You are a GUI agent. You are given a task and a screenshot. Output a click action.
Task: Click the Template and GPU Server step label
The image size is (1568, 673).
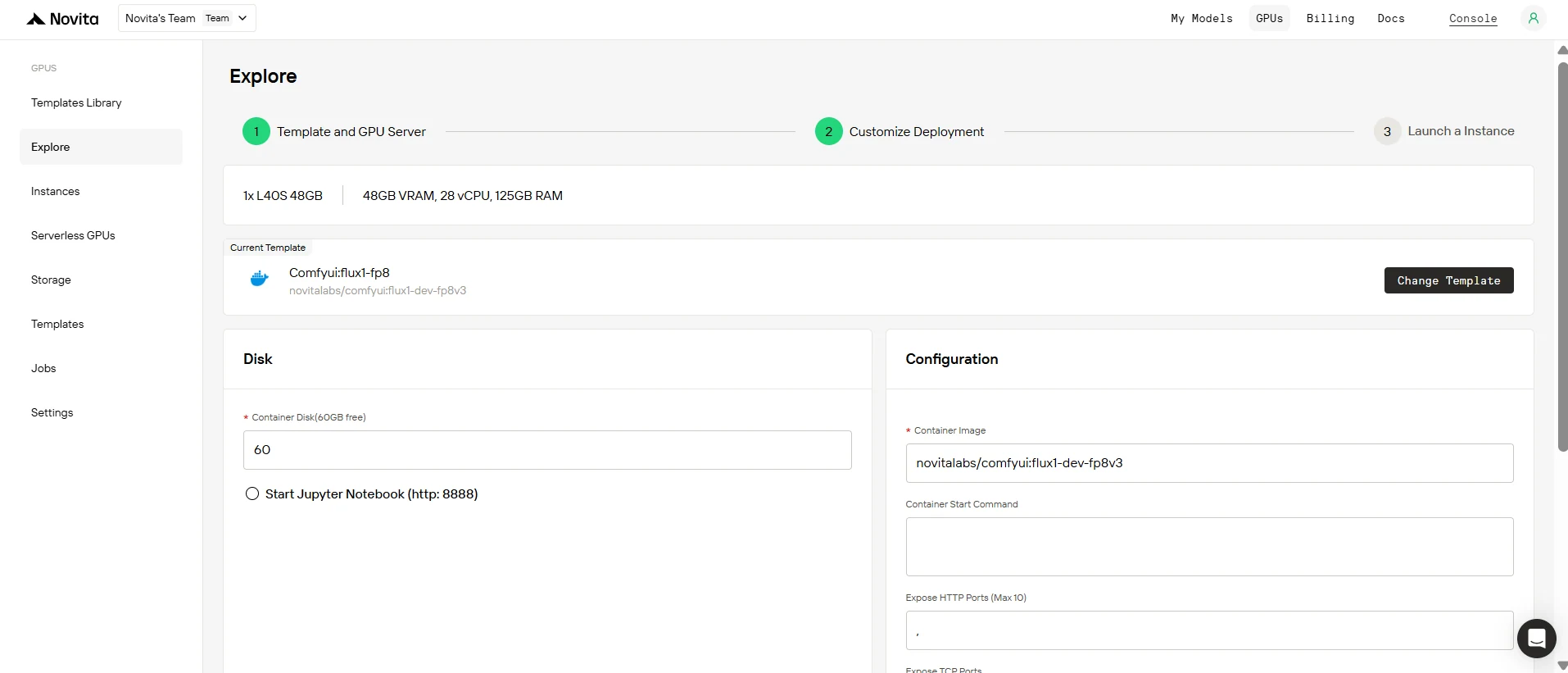[351, 132]
